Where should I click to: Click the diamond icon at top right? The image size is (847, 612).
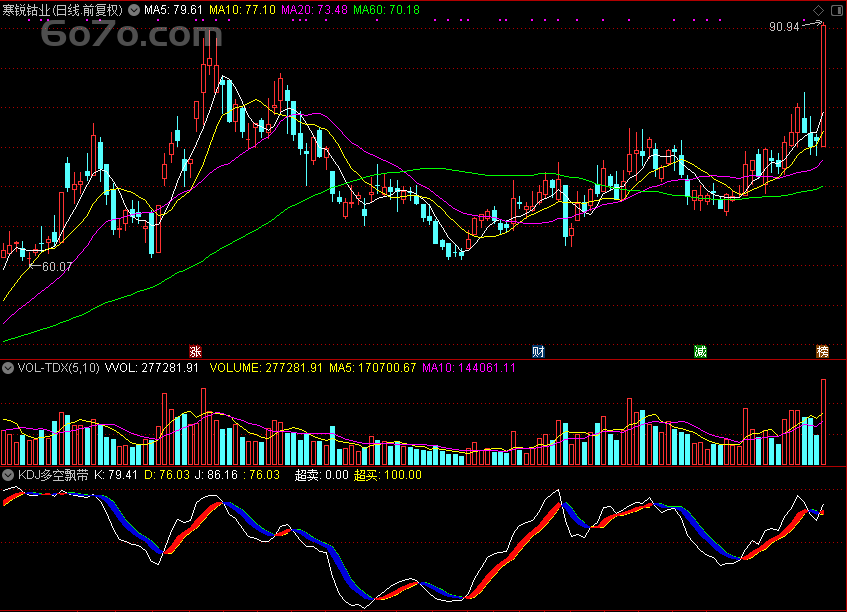coord(818,10)
